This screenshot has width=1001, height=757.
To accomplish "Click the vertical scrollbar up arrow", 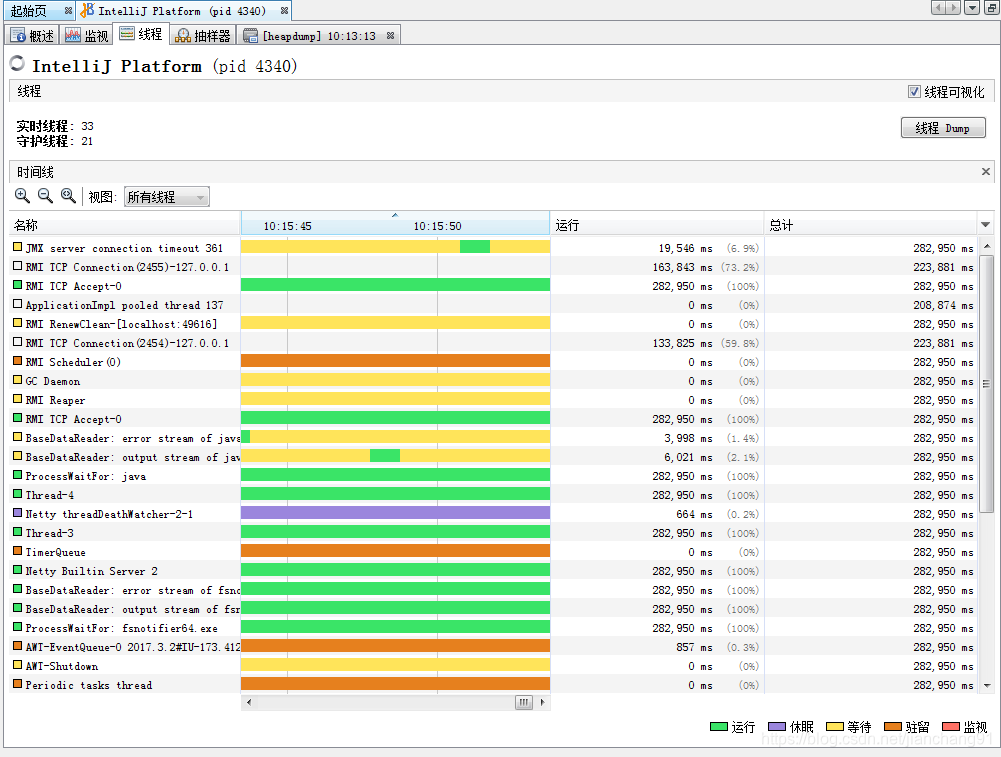I will tap(987, 246).
